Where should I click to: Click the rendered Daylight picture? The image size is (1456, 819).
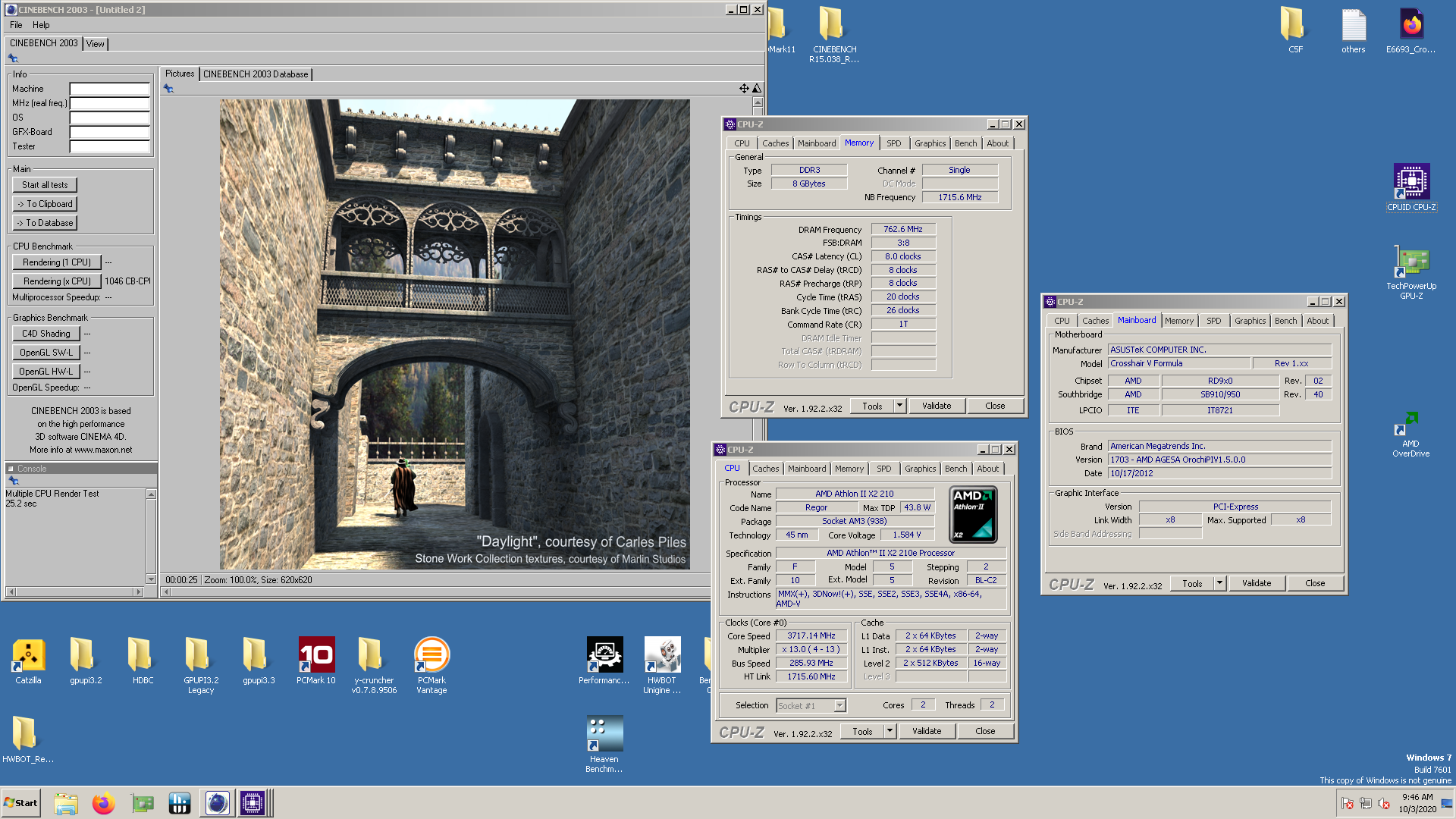[x=455, y=334]
